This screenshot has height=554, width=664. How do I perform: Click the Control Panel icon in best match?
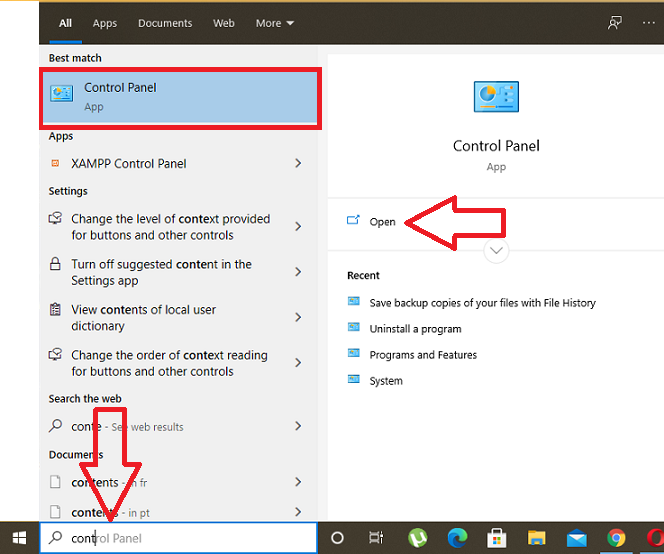[62, 93]
